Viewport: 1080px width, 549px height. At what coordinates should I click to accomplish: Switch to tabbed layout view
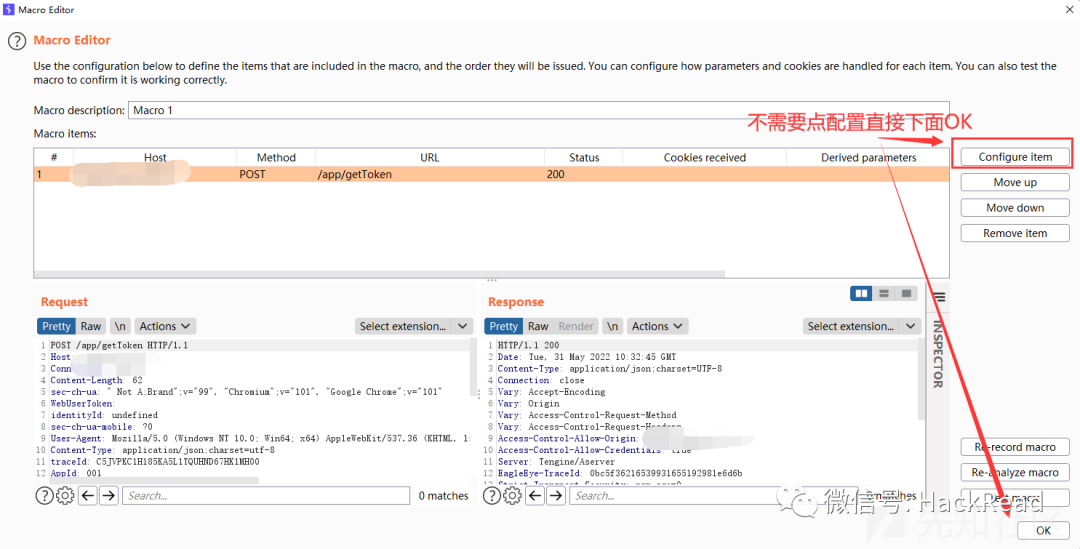pos(906,293)
